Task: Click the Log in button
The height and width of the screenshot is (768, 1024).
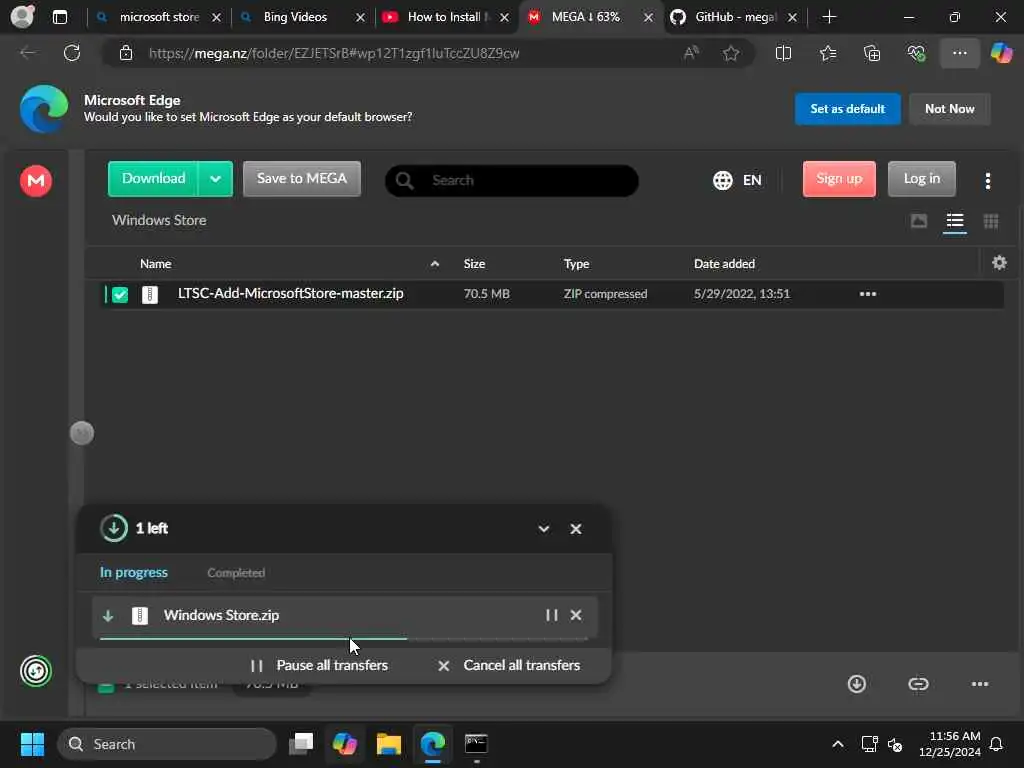Action: tap(921, 178)
